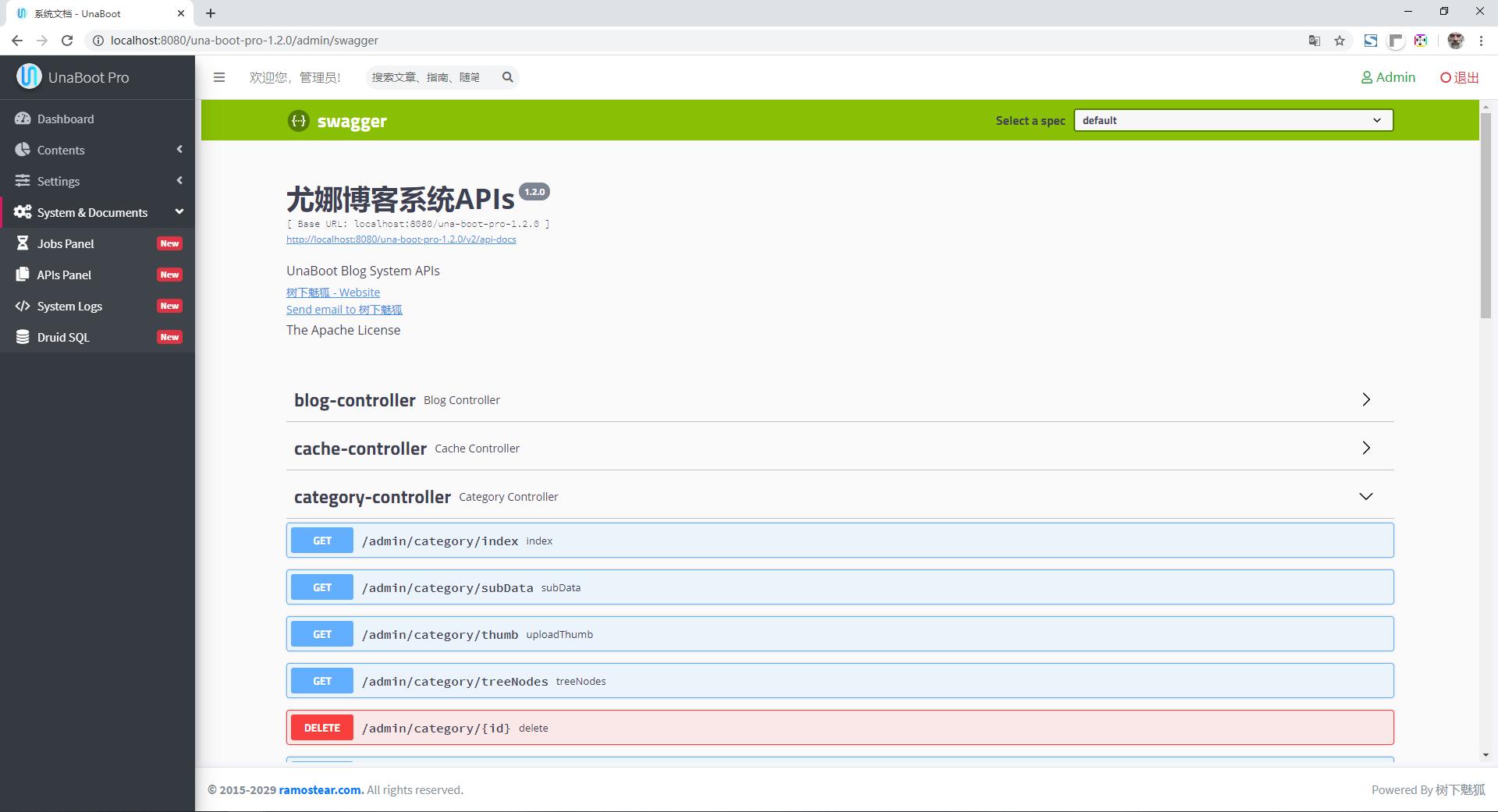
Task: Expand the Contents sidebar section
Action: pos(61,150)
